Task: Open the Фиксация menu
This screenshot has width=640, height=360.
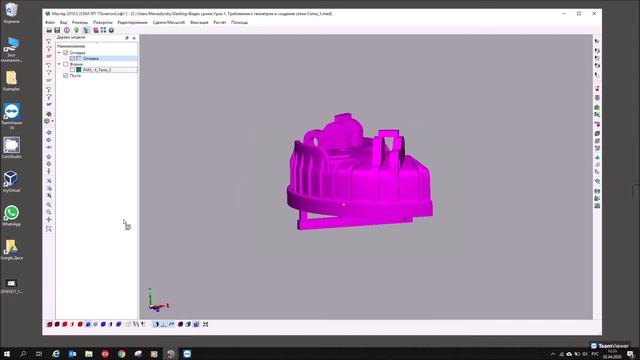Action: (x=199, y=22)
